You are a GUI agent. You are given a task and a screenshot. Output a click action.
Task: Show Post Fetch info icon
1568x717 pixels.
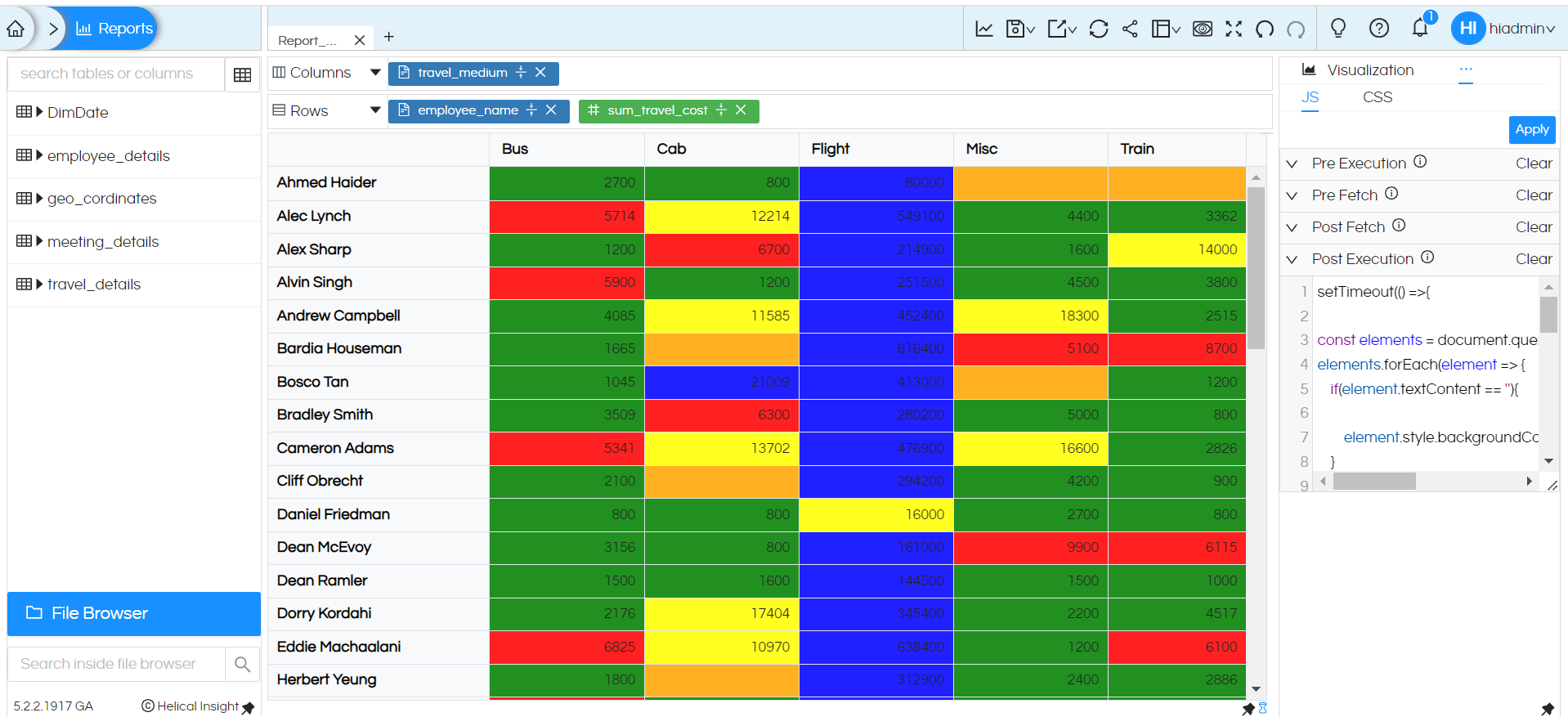point(1399,226)
